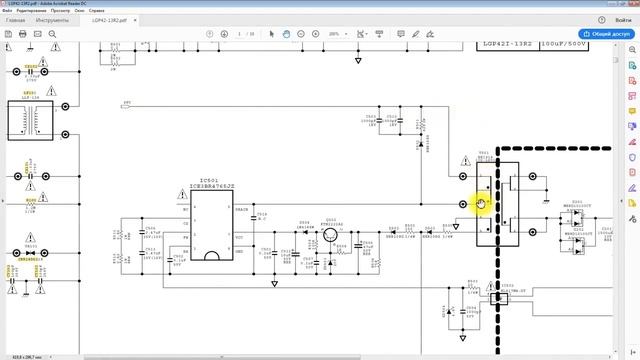The width and height of the screenshot is (640, 360).
Task: Open search tool in right panel
Action: pyautogui.click(x=632, y=50)
